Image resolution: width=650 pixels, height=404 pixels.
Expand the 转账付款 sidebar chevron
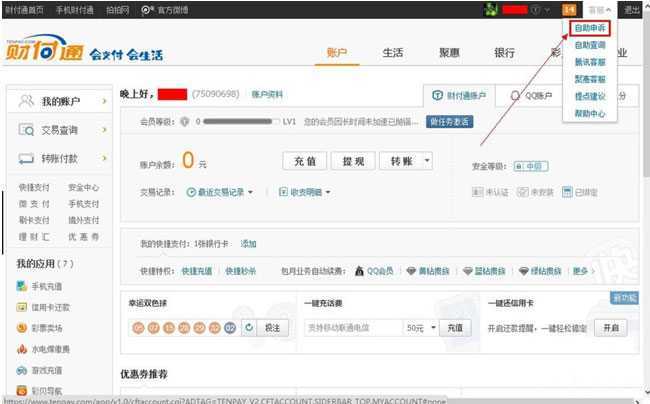click(x=104, y=158)
